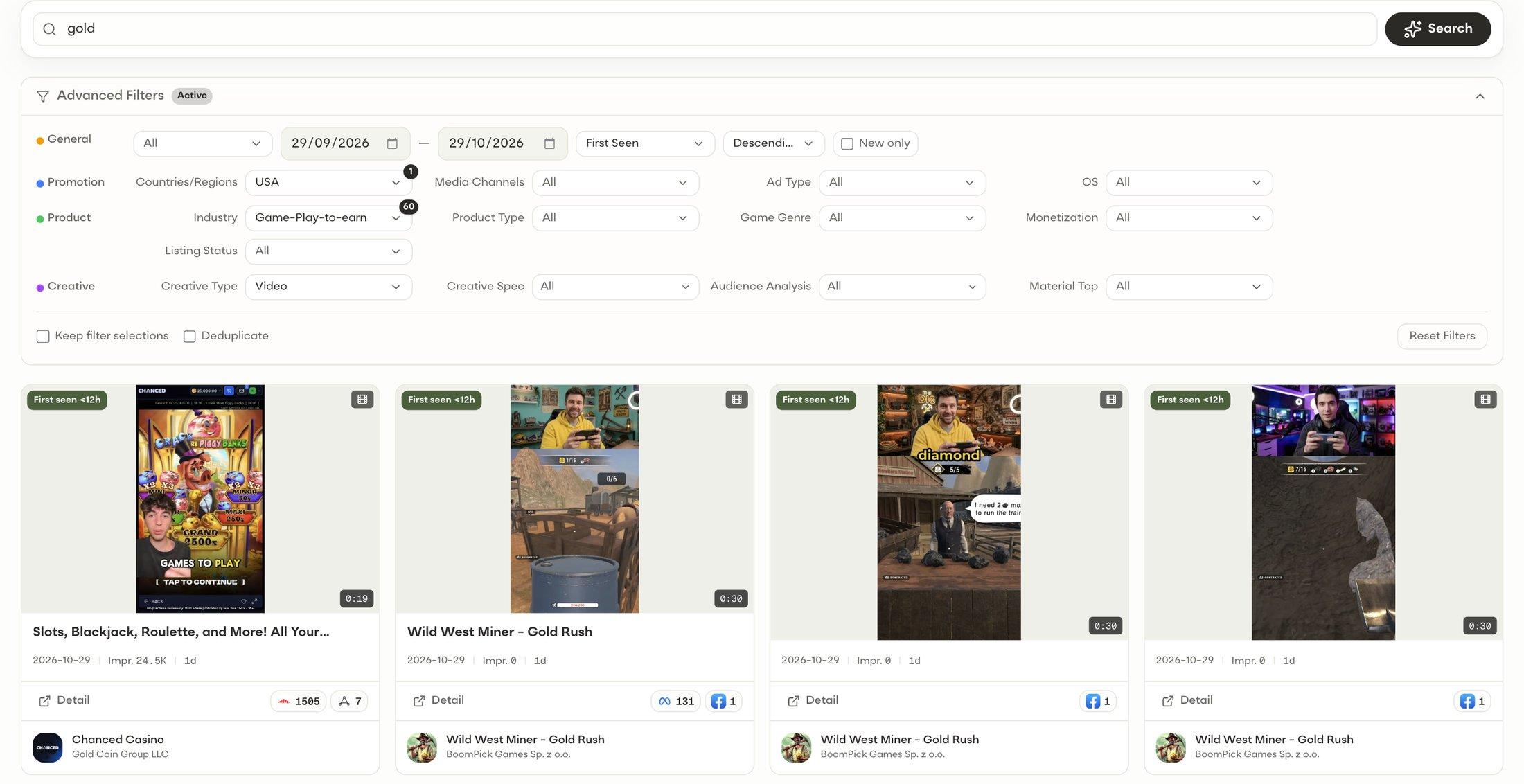Enable the New only checkbox
The width and height of the screenshot is (1524, 784).
(x=847, y=143)
